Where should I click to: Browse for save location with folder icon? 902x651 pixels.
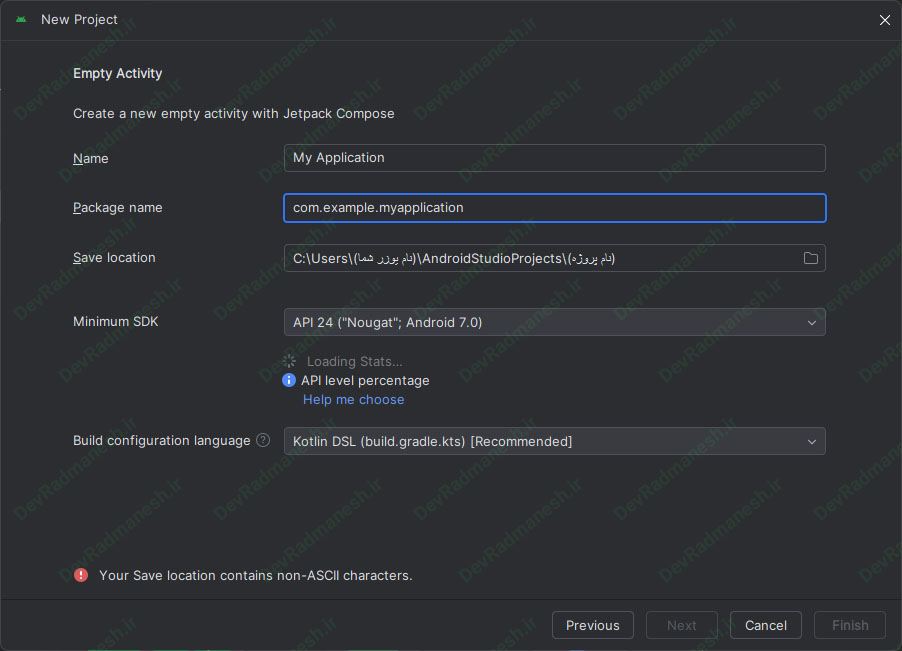[x=811, y=259]
